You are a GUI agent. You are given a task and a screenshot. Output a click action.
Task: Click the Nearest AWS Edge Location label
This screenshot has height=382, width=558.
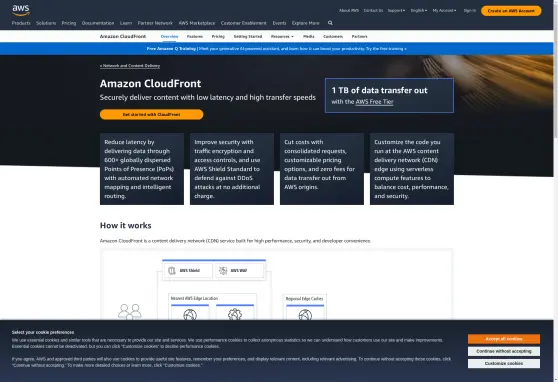click(x=194, y=298)
